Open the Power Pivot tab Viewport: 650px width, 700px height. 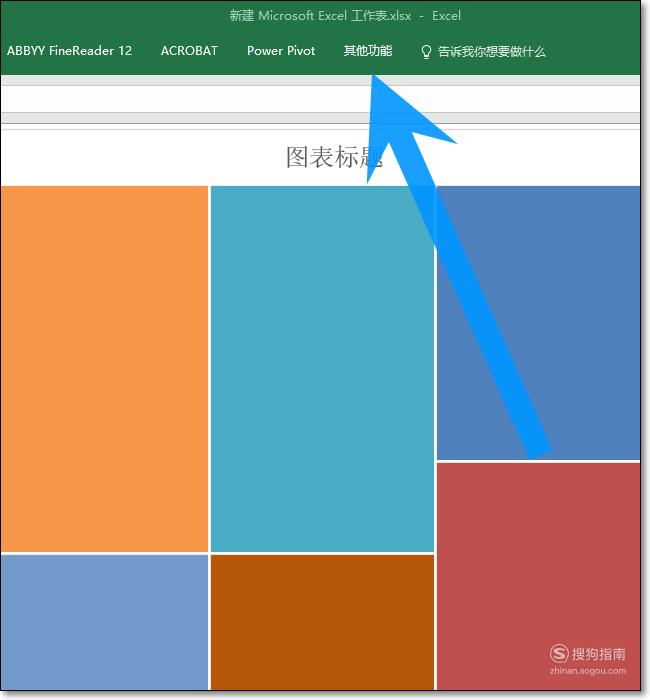click(281, 51)
